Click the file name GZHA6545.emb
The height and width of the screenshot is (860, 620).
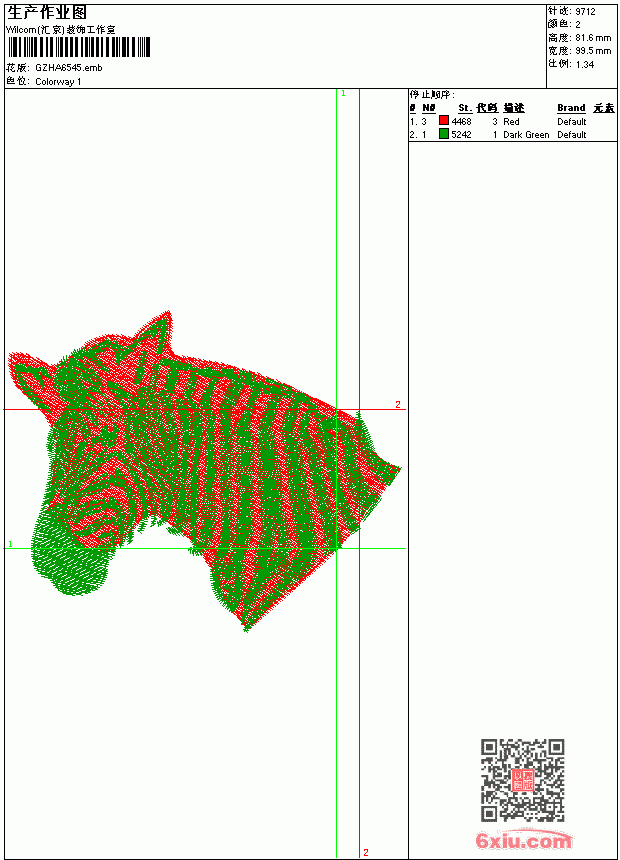(69, 68)
